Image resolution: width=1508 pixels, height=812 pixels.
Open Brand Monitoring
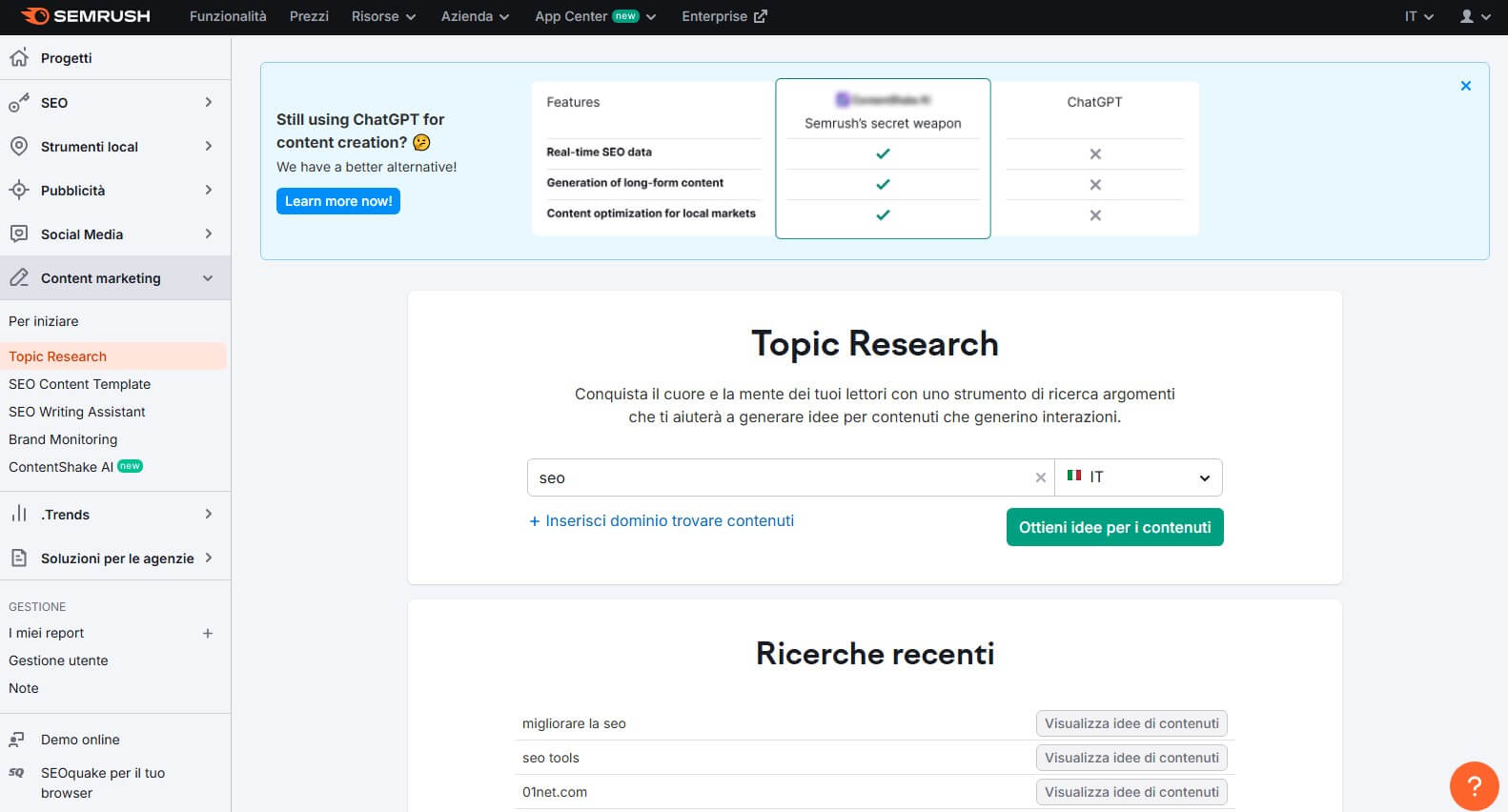coord(63,439)
